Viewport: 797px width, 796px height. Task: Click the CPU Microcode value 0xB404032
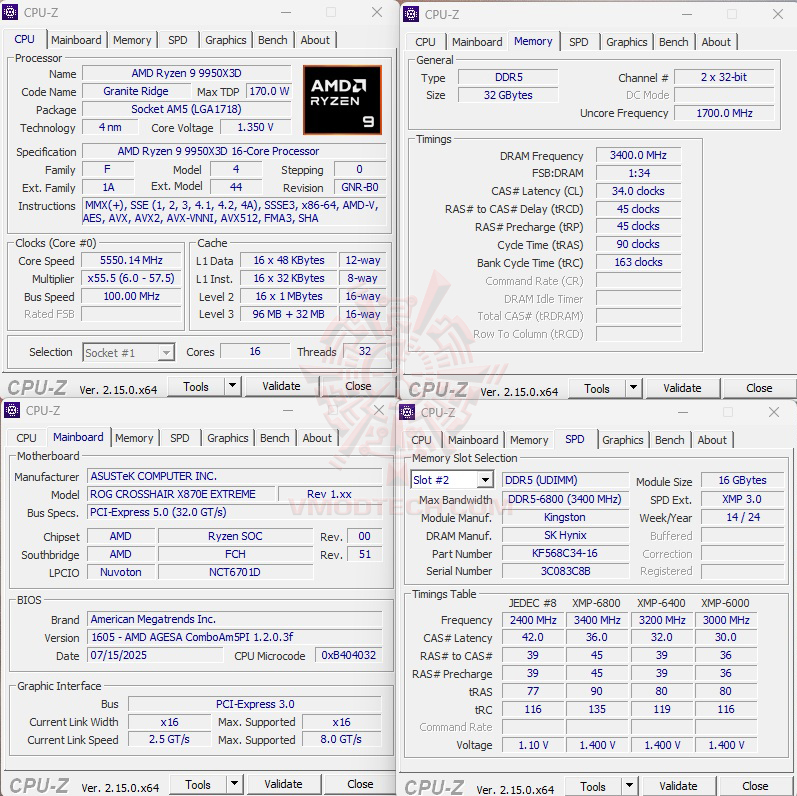coord(348,655)
